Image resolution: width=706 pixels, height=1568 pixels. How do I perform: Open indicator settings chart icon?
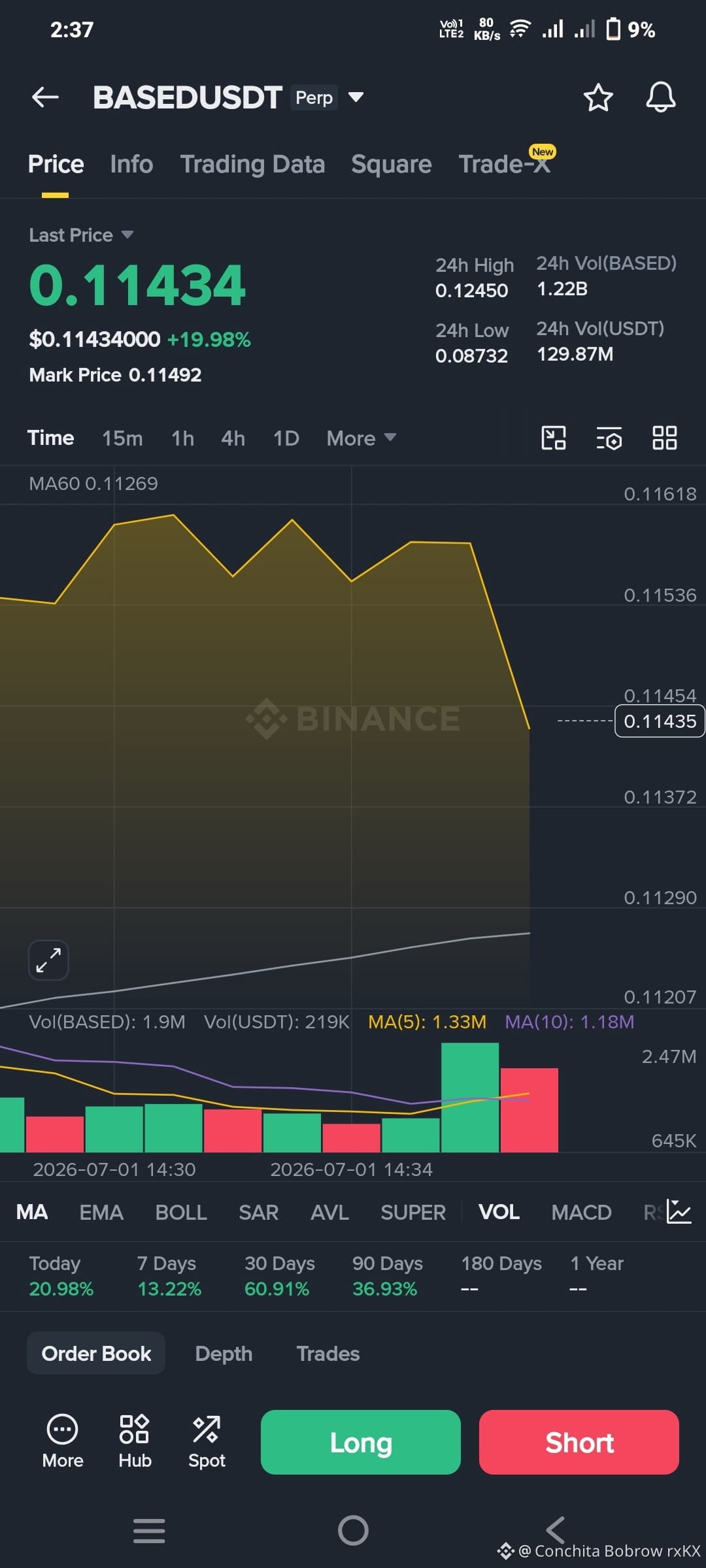(679, 1212)
